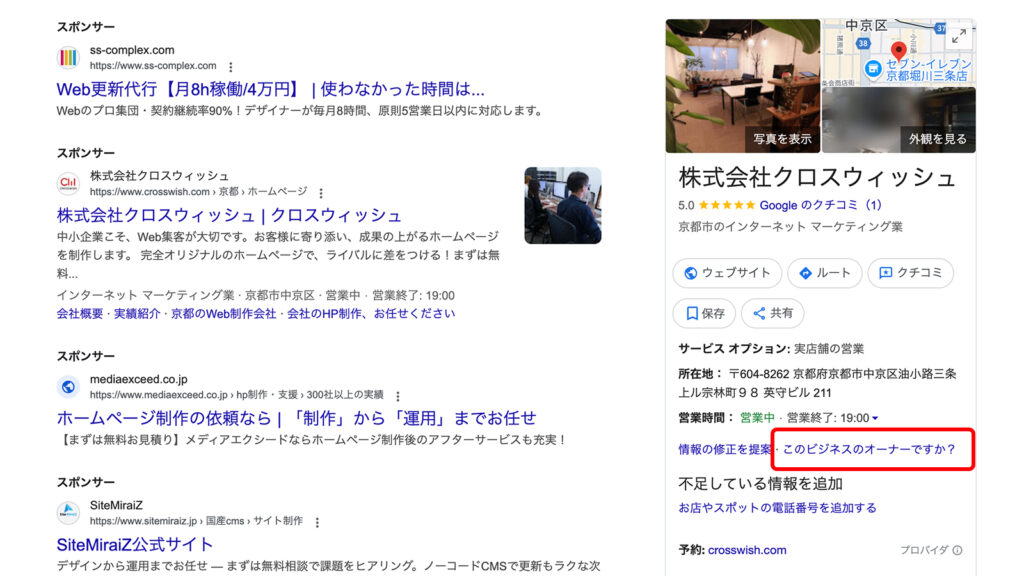Click the 営業中 open status text
Viewport: 1024px width, 576px height.
(757, 418)
